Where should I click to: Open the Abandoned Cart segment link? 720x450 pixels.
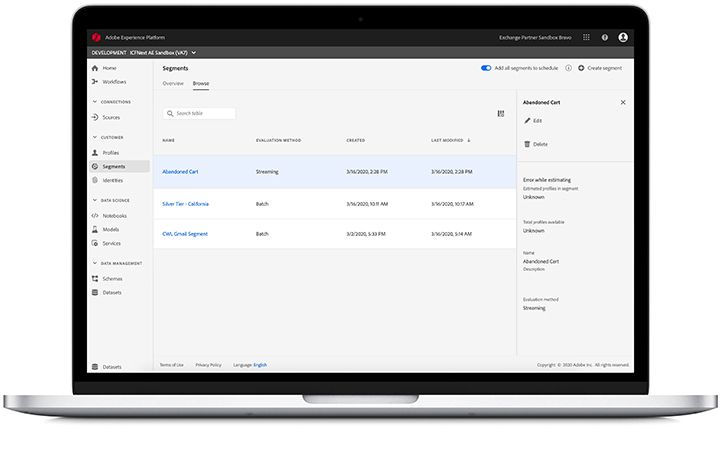coord(180,171)
